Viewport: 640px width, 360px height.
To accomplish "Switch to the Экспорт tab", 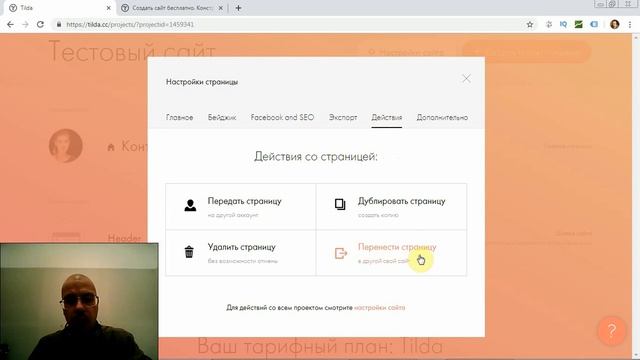I will 343,118.
